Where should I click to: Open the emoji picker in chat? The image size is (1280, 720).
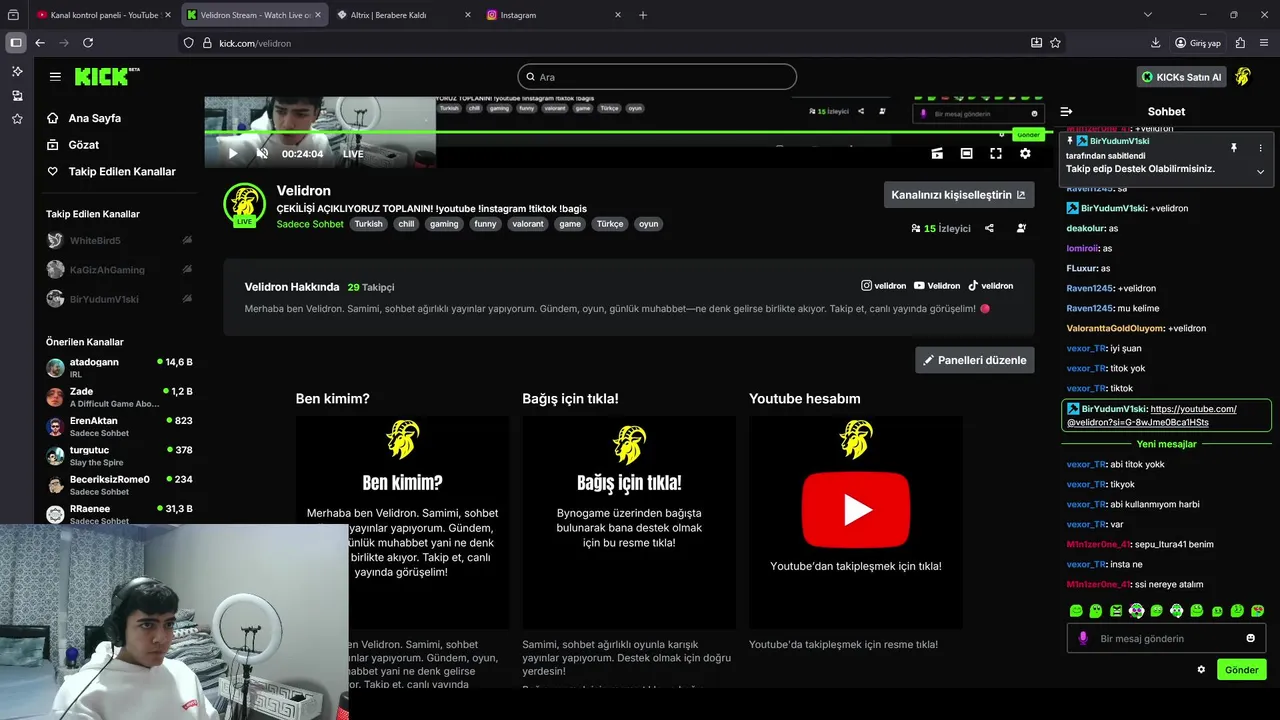pyautogui.click(x=1250, y=638)
